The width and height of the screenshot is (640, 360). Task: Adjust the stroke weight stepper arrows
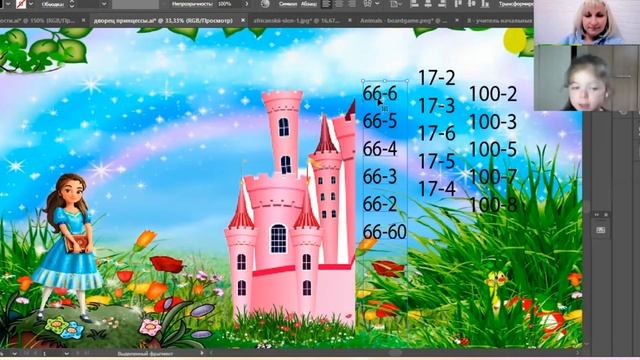point(72,4)
